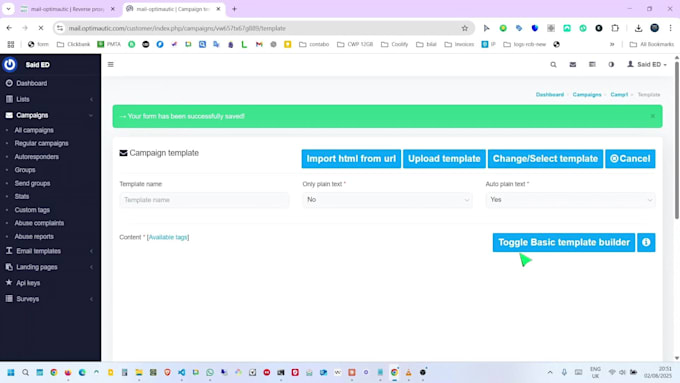Open Chrome three-dot menu
This screenshot has width=680, height=383.
(670, 28)
